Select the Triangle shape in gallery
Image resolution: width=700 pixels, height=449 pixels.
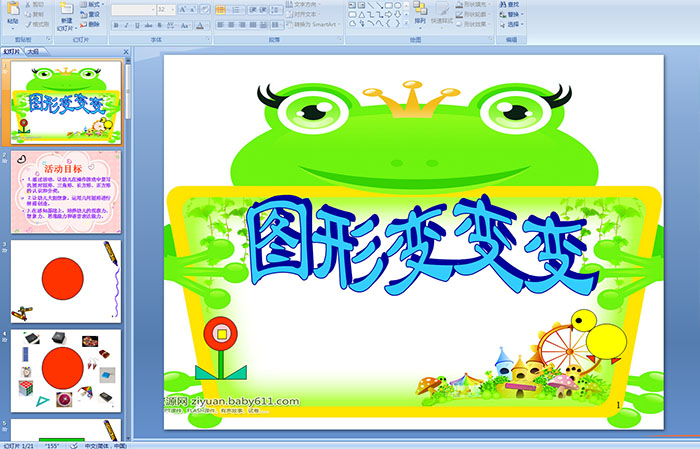point(361,14)
